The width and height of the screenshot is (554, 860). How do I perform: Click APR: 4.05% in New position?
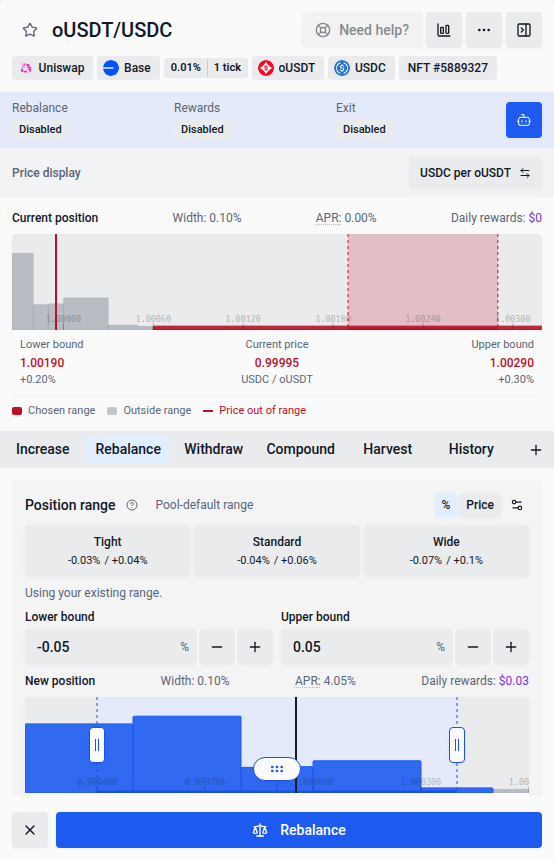click(x=325, y=681)
